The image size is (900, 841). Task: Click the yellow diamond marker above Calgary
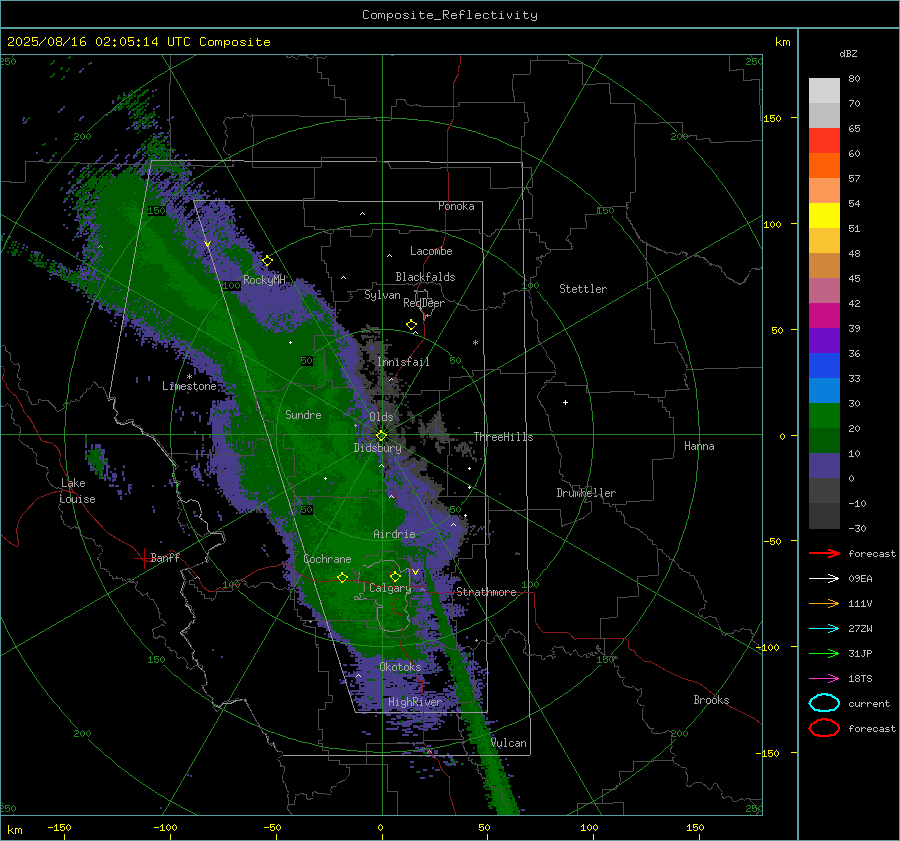(395, 576)
